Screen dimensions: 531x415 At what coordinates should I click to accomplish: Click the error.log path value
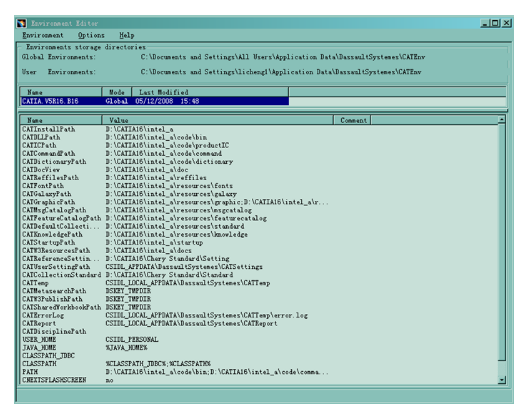tap(207, 315)
